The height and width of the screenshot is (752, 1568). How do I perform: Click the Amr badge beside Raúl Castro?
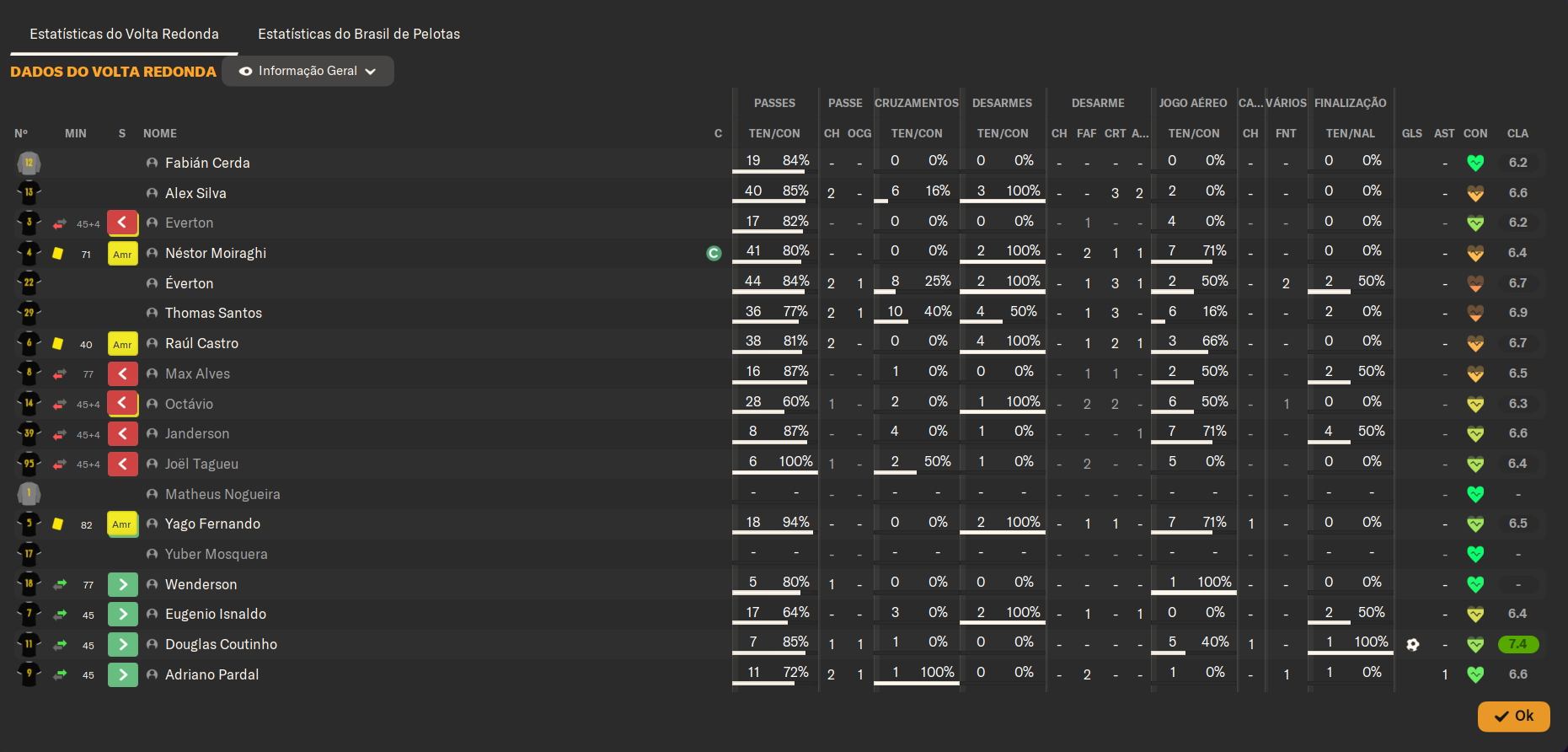point(123,344)
